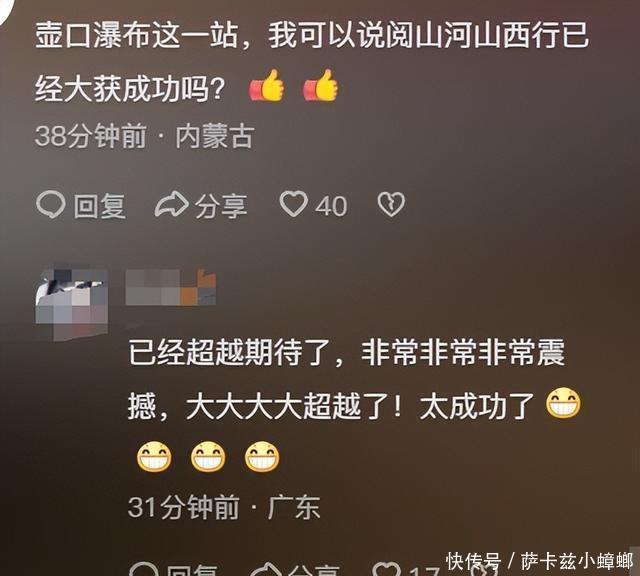This screenshot has width=640, height=576.
Task: Click the reply bubble icon under first comment
Action: [x=51, y=205]
